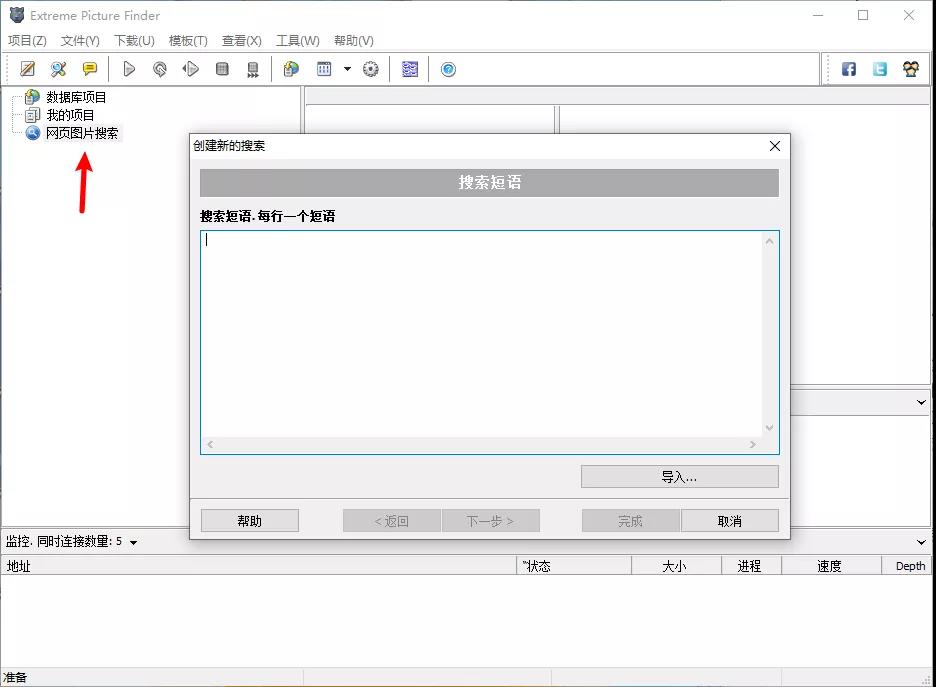Click the Extreme Picture Finder app icon

[17, 15]
